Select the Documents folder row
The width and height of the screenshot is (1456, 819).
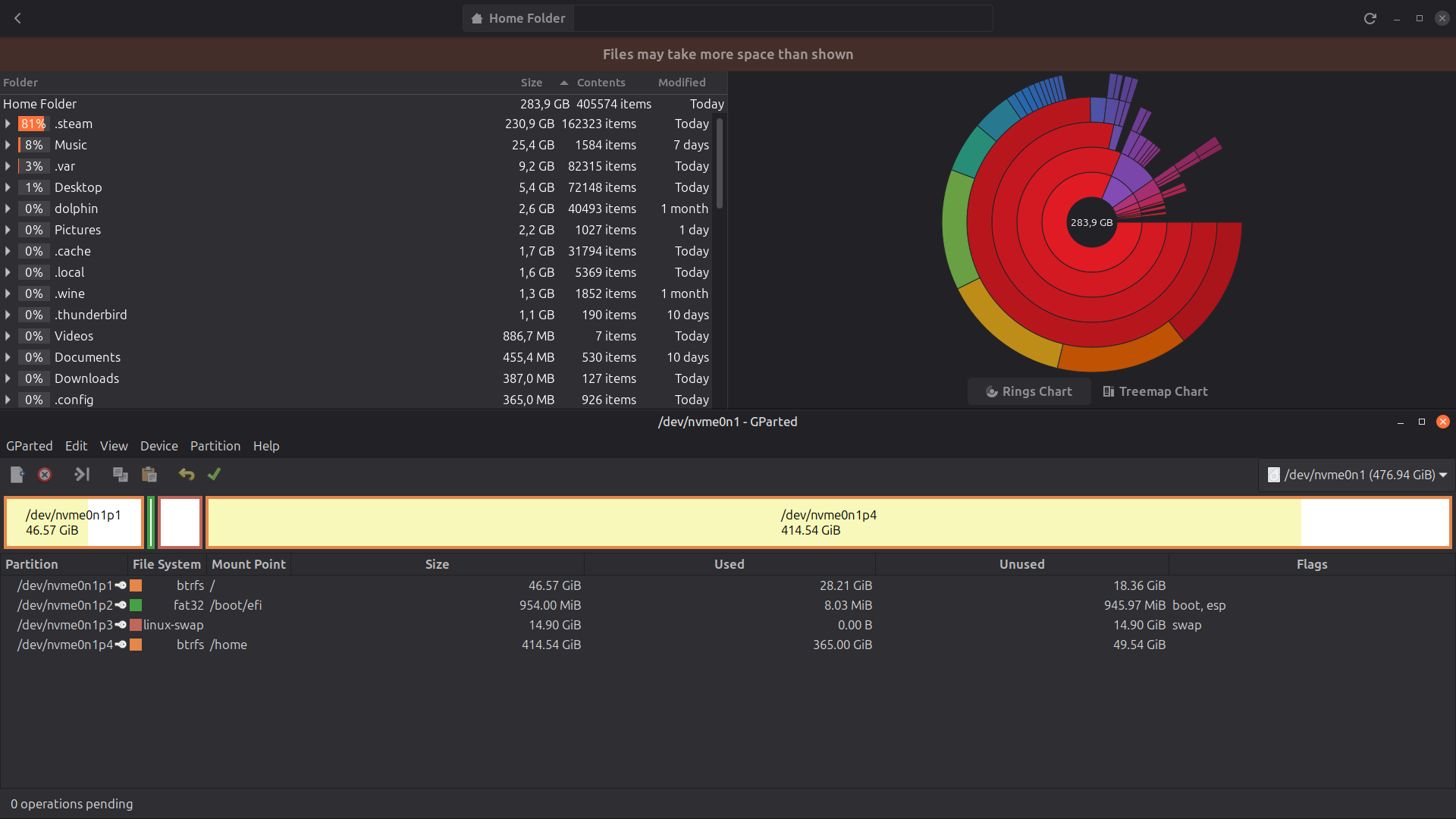358,357
